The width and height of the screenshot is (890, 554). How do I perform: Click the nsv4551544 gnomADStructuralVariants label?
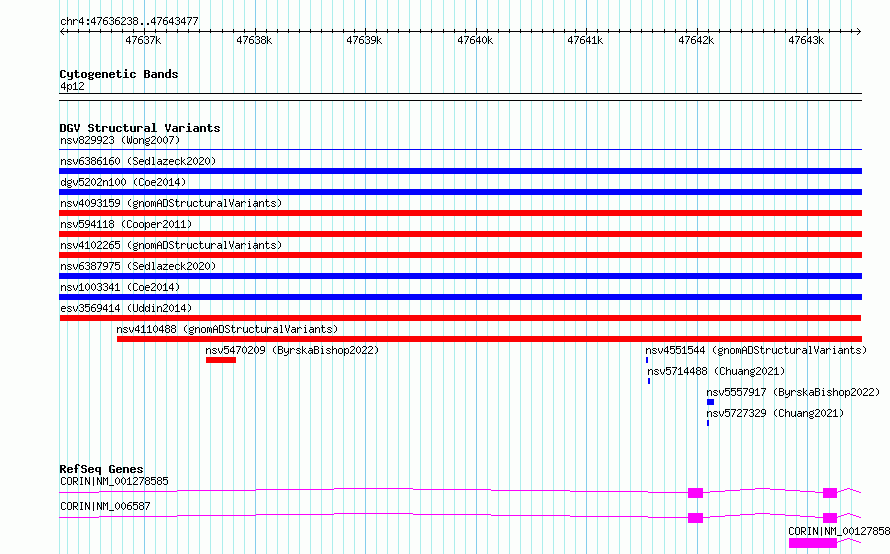pos(756,350)
